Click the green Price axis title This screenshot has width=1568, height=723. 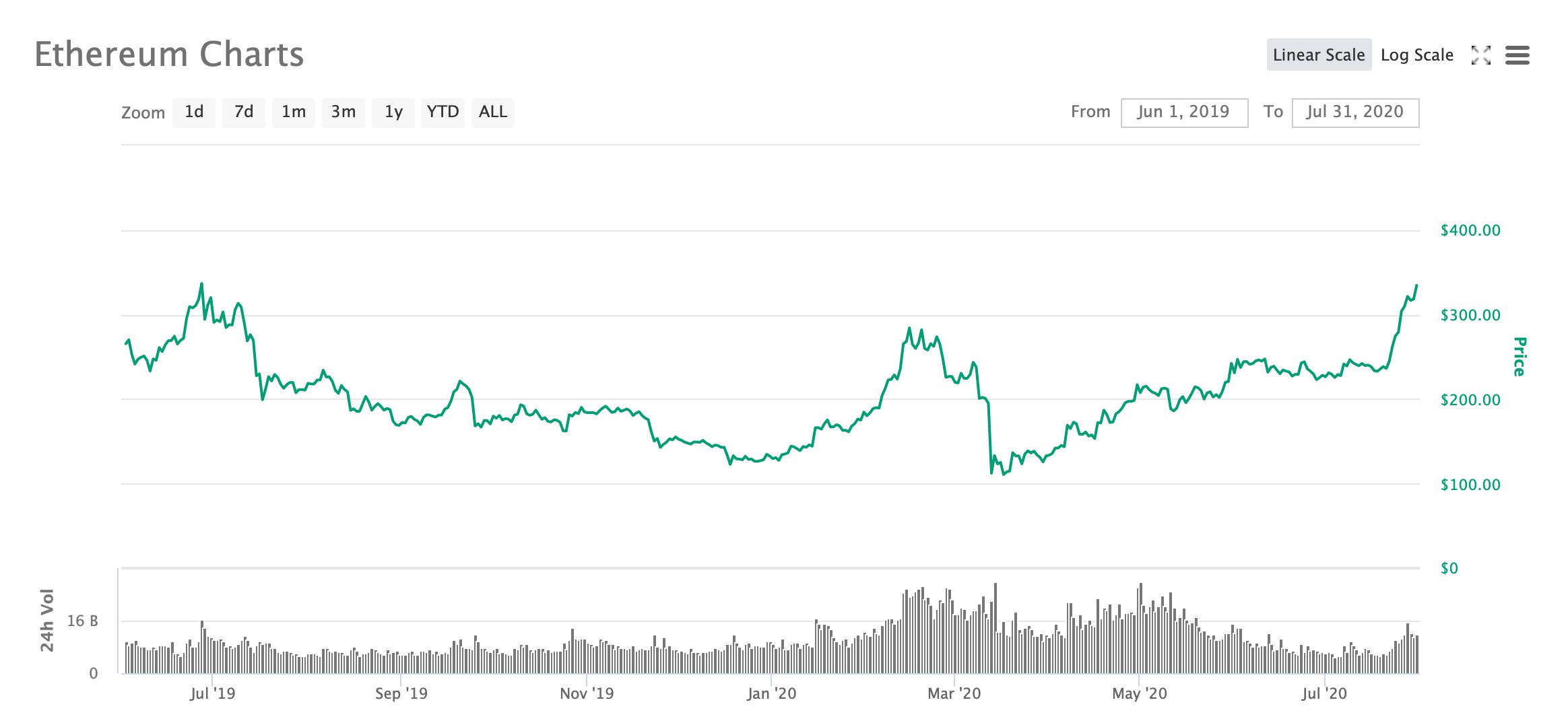pos(1519,357)
